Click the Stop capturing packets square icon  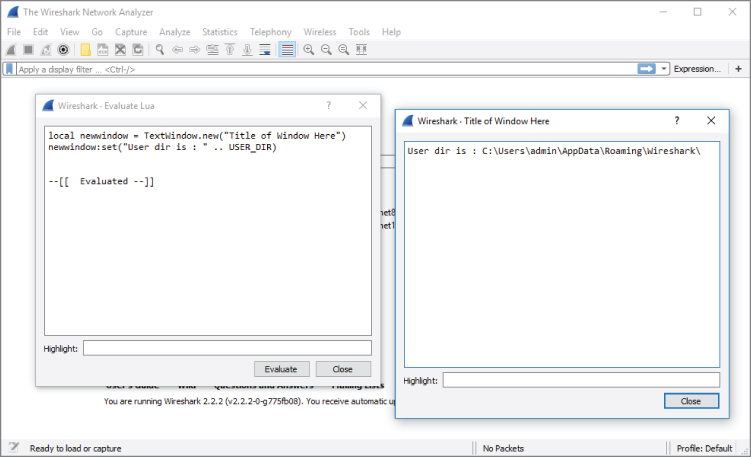click(x=28, y=49)
